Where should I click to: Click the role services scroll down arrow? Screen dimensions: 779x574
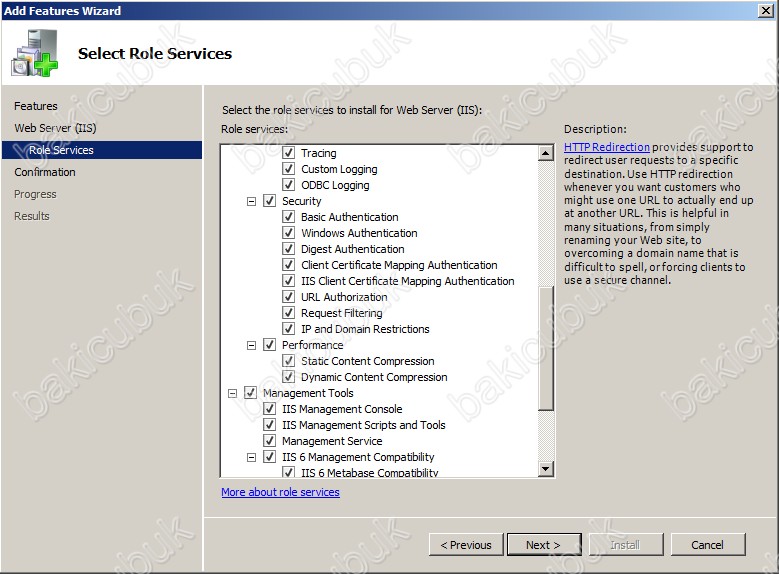click(545, 469)
